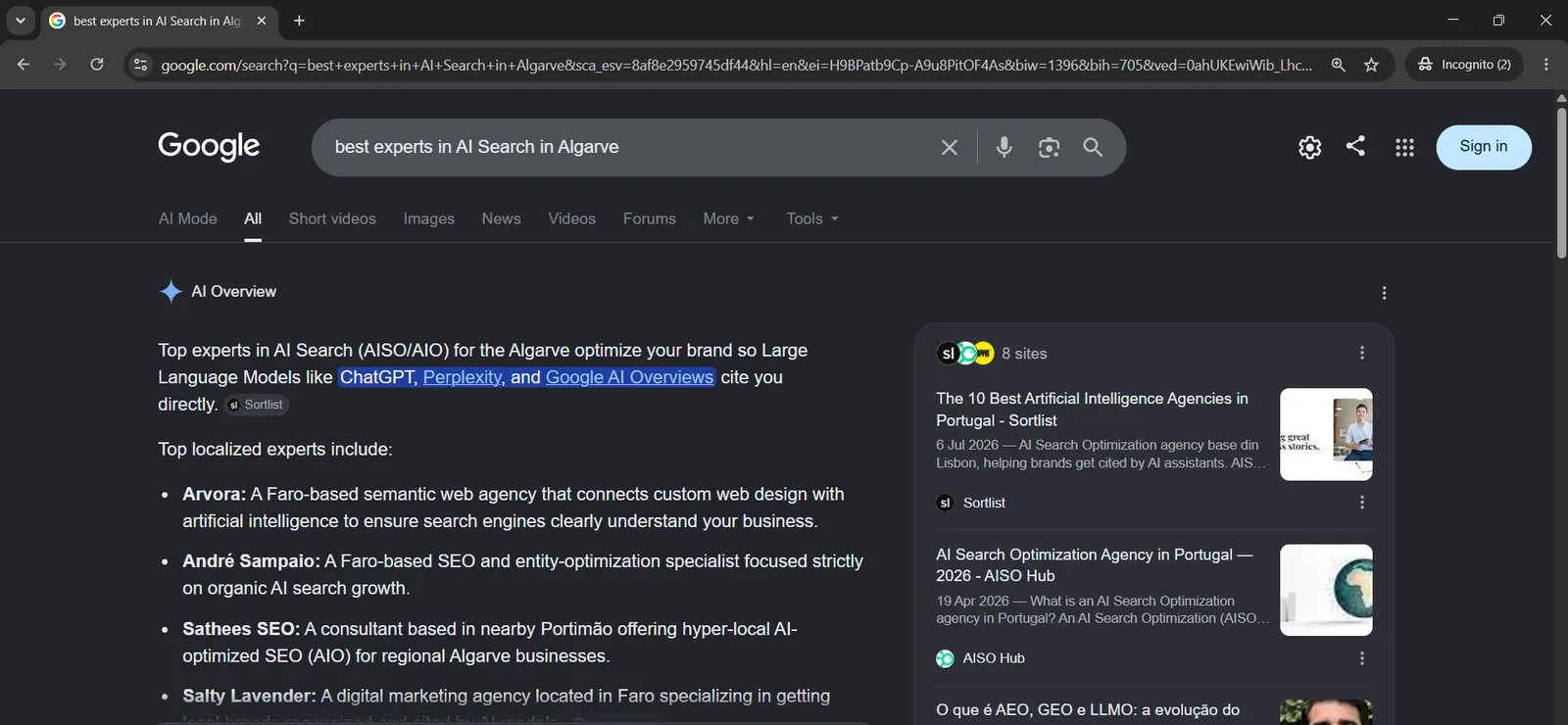Click the 'Sathees SEO:' expert name
1568x725 pixels.
(x=241, y=629)
